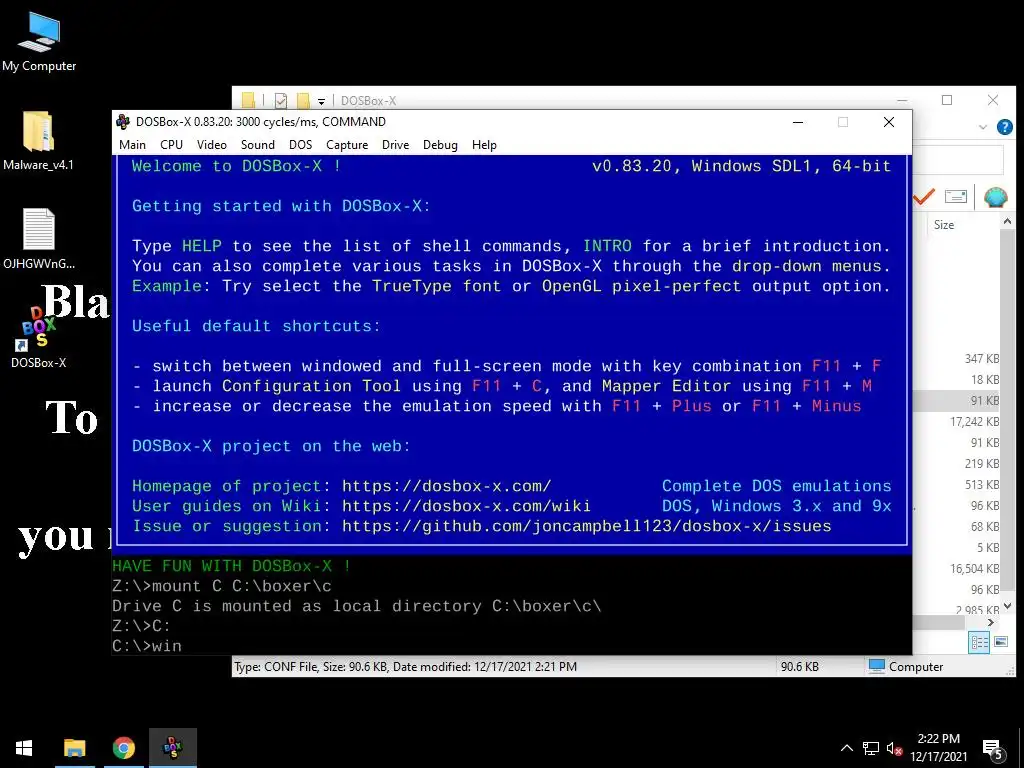Screen dimensions: 1024x768
Task: Click the 17,242 KB size cell
Action: pos(974,422)
